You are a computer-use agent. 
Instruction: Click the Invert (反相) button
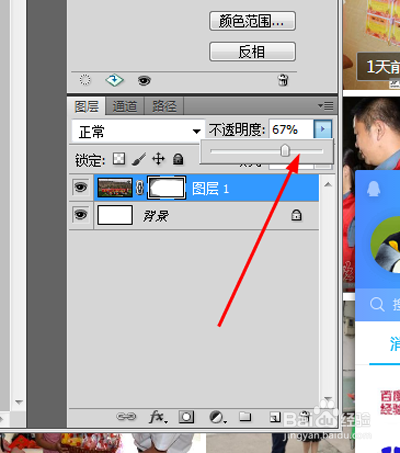click(252, 52)
